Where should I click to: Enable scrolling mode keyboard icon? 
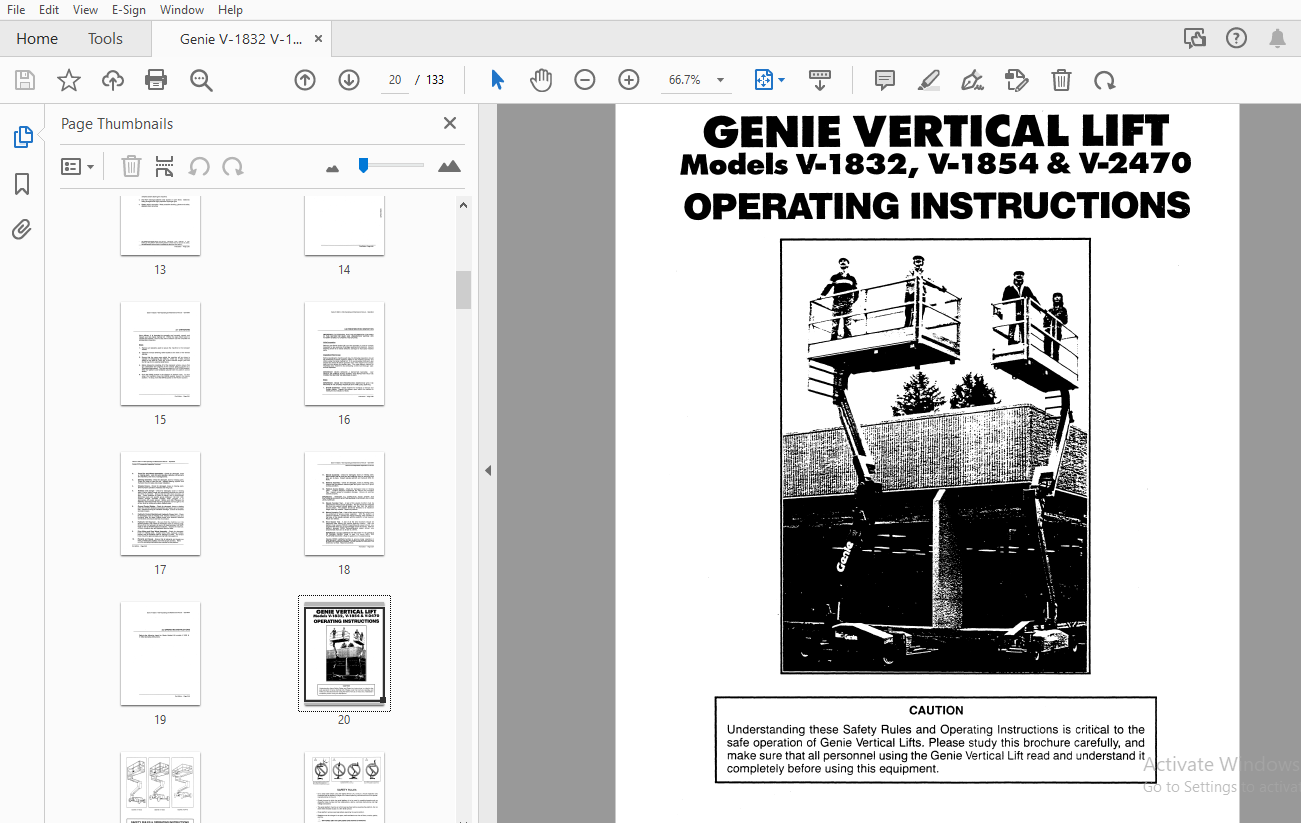820,80
